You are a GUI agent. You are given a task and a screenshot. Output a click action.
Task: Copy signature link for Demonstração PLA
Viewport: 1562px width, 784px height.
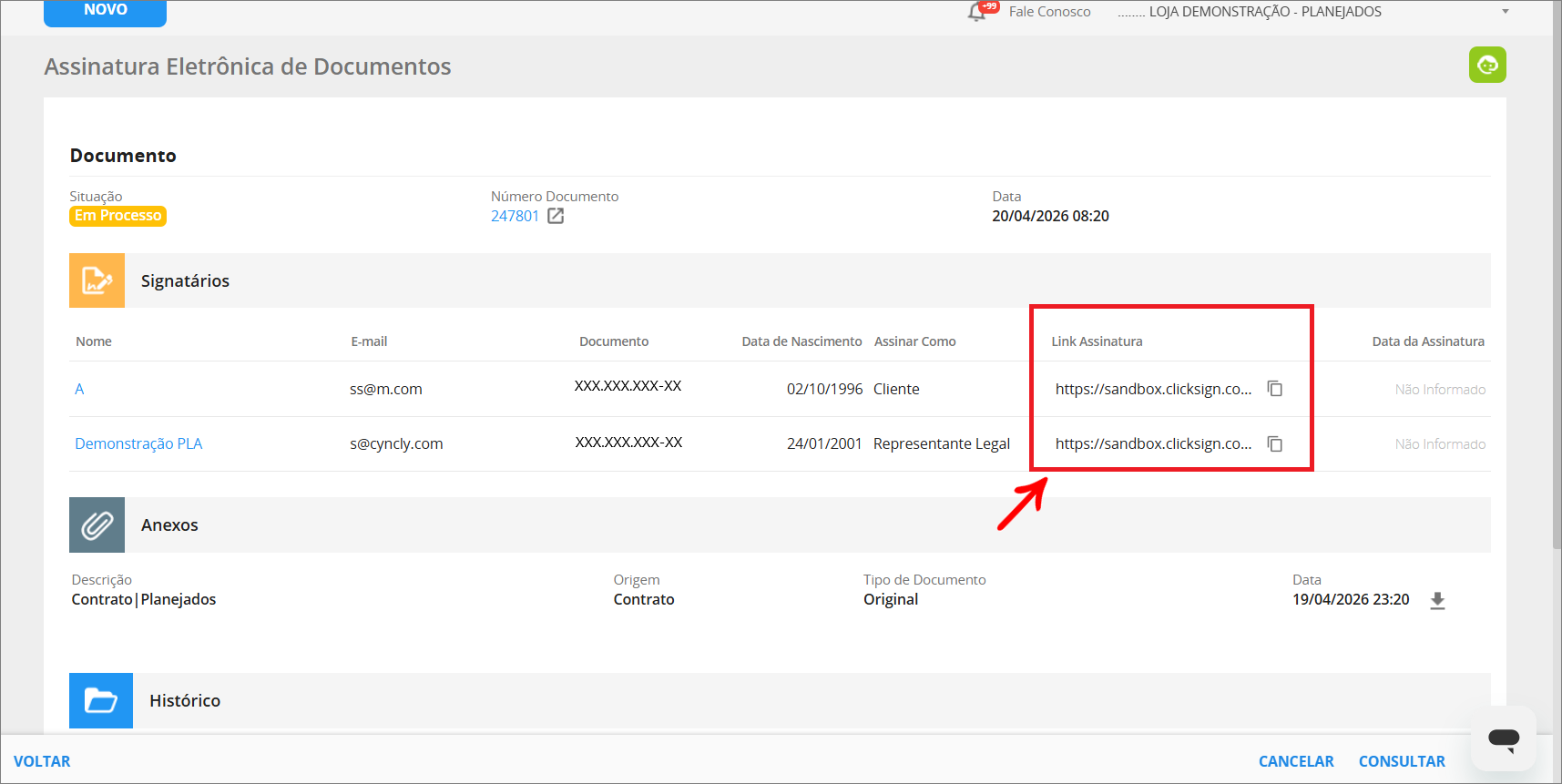(x=1275, y=443)
